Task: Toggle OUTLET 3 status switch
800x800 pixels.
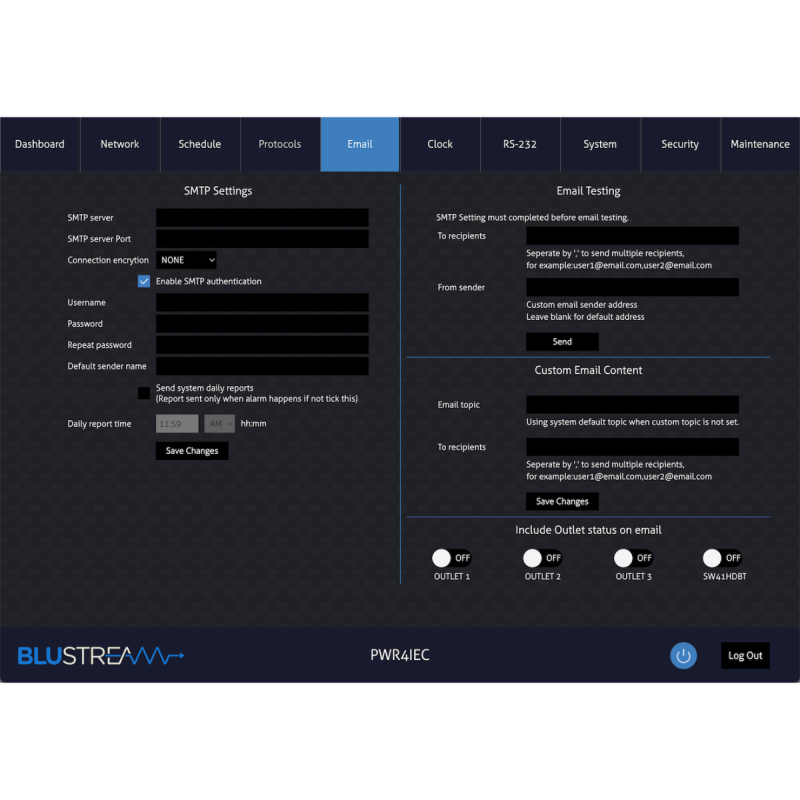Action: [633, 558]
